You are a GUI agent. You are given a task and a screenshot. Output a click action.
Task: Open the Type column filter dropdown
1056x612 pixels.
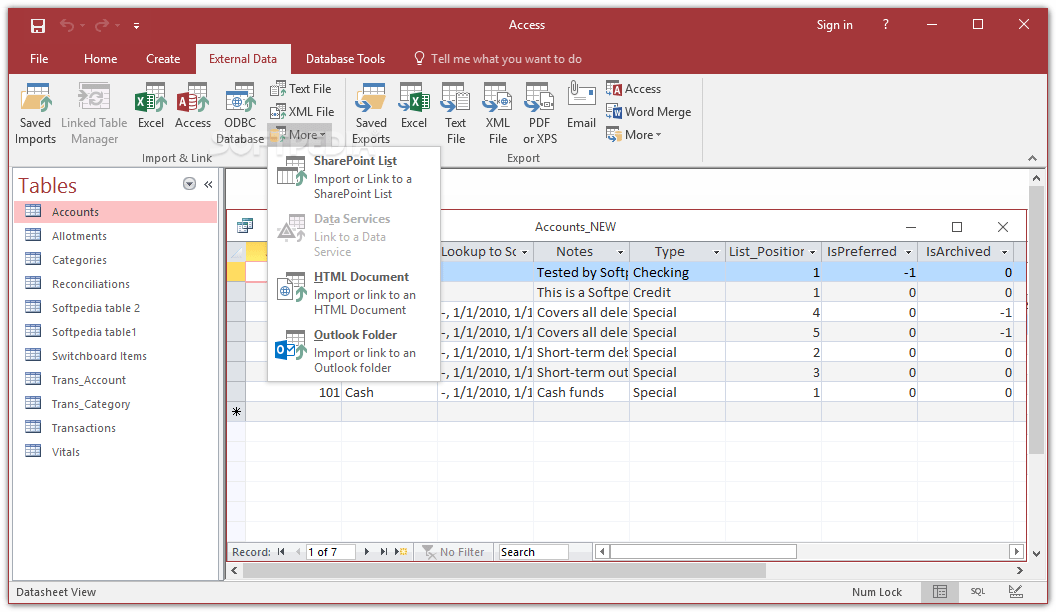point(716,252)
